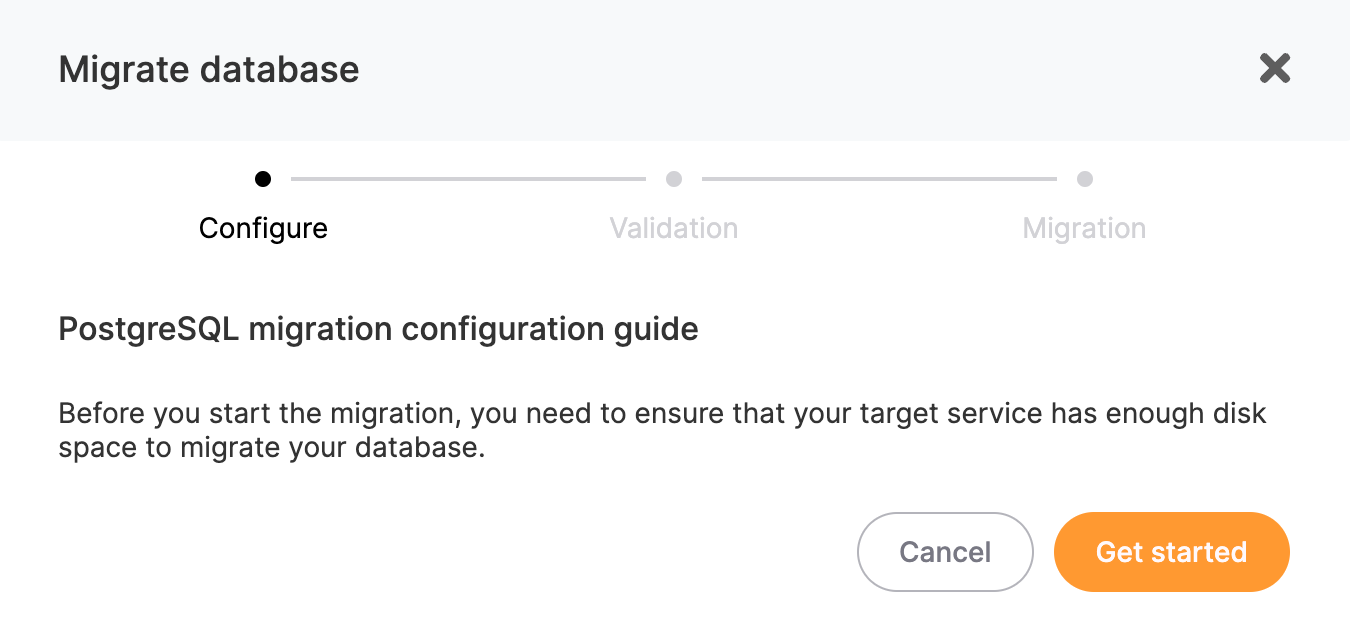Open the Migration step label

point(1085,228)
